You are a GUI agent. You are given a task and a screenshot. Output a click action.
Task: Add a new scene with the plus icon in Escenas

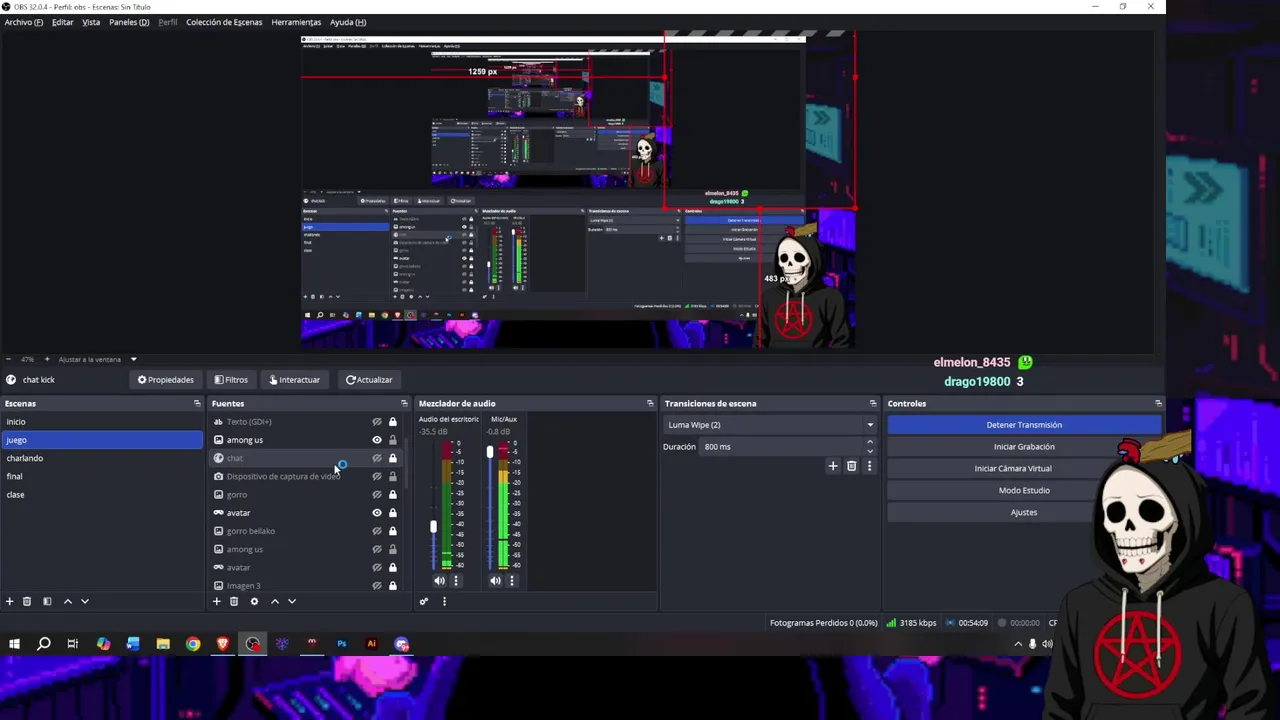coord(10,601)
